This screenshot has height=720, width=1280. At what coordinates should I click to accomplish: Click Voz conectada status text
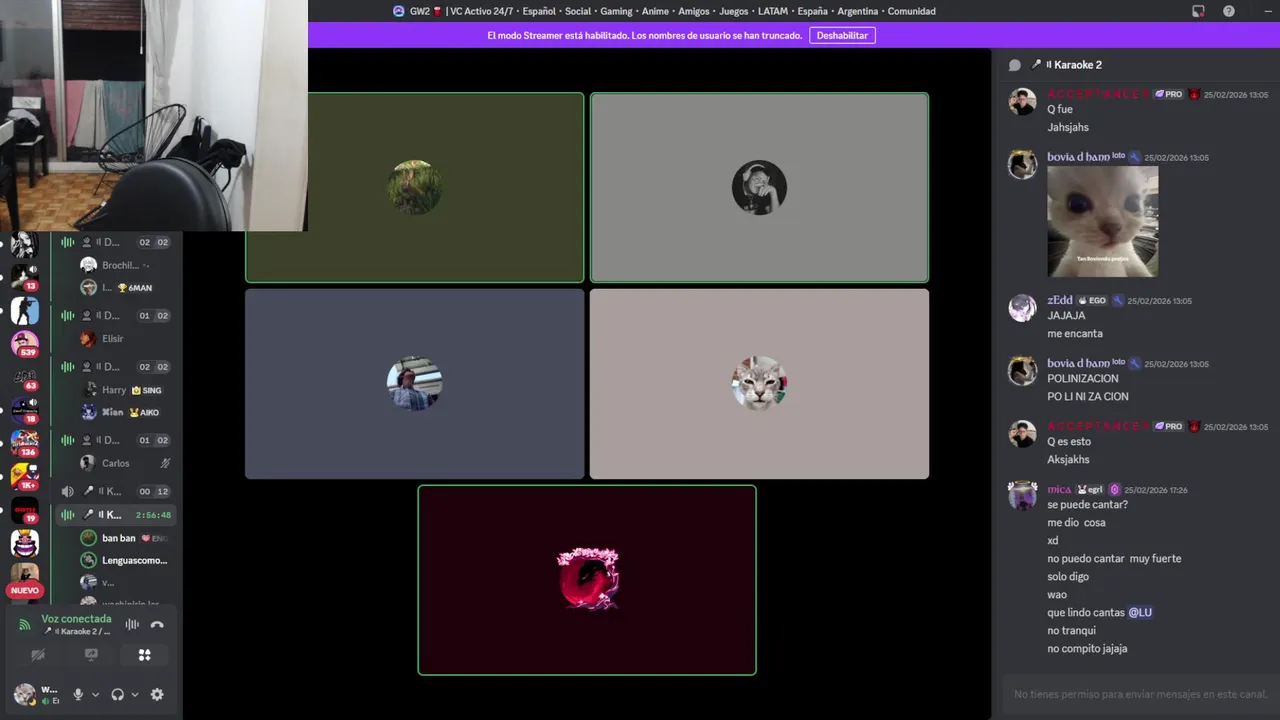[x=76, y=619]
